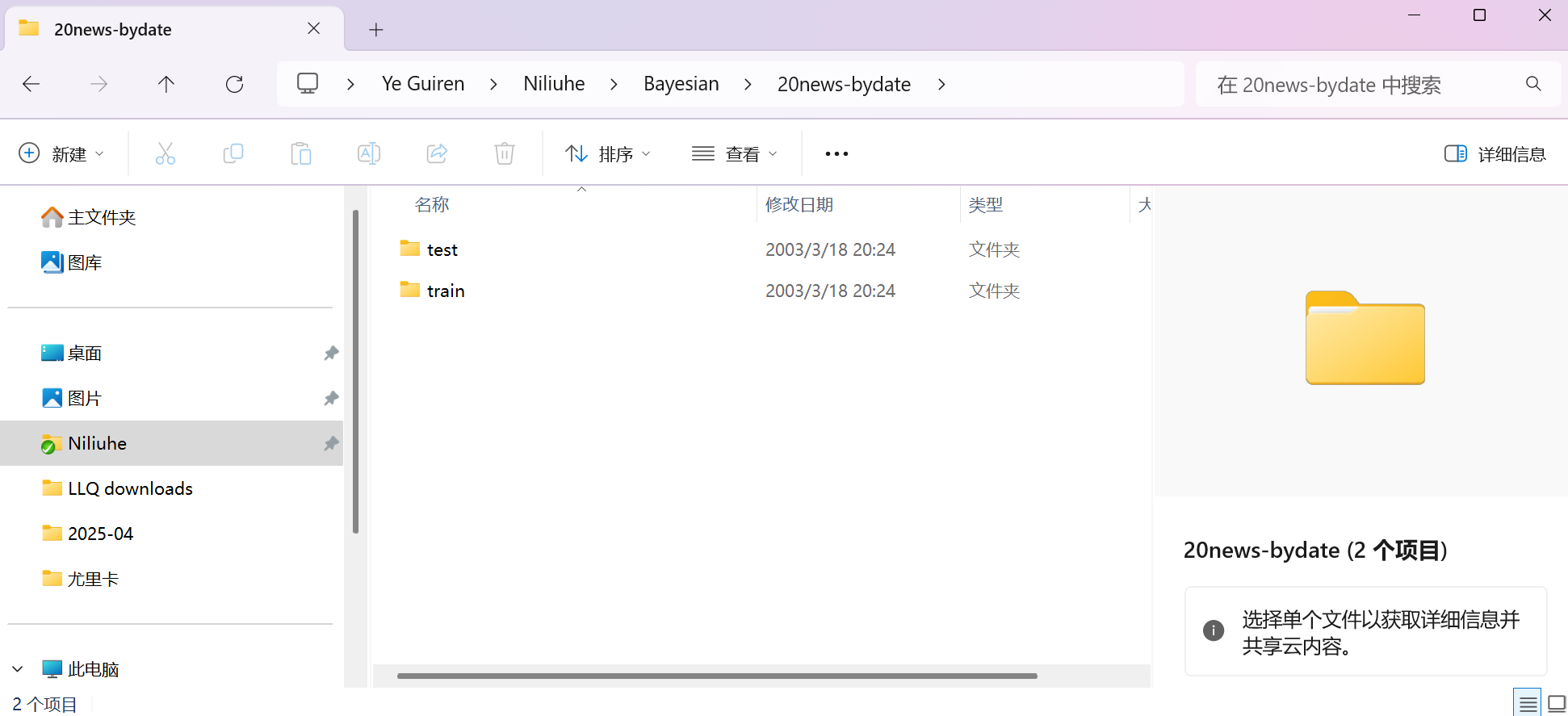Click the info icon in details pane
Viewport: 1568px width, 716px height.
1213,630
